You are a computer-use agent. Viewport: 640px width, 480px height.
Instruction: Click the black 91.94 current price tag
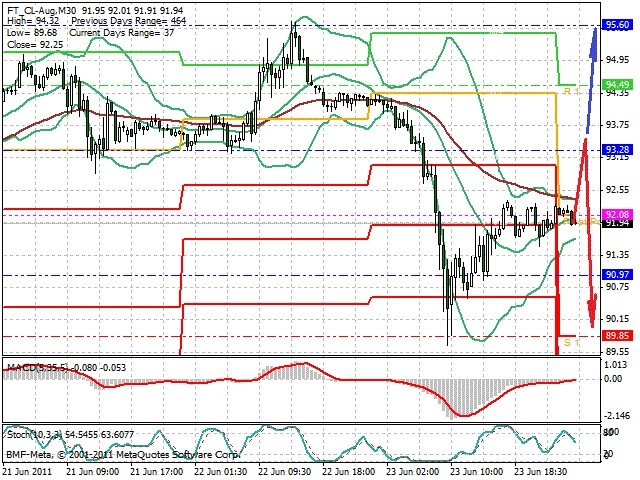[x=617, y=223]
